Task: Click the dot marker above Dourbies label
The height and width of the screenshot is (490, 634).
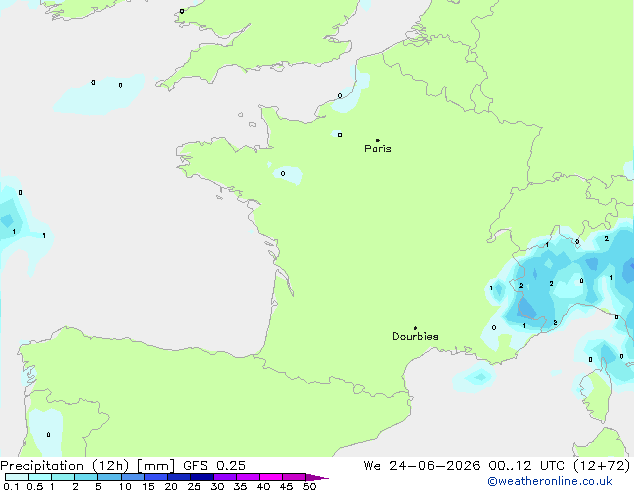Action: (415, 328)
